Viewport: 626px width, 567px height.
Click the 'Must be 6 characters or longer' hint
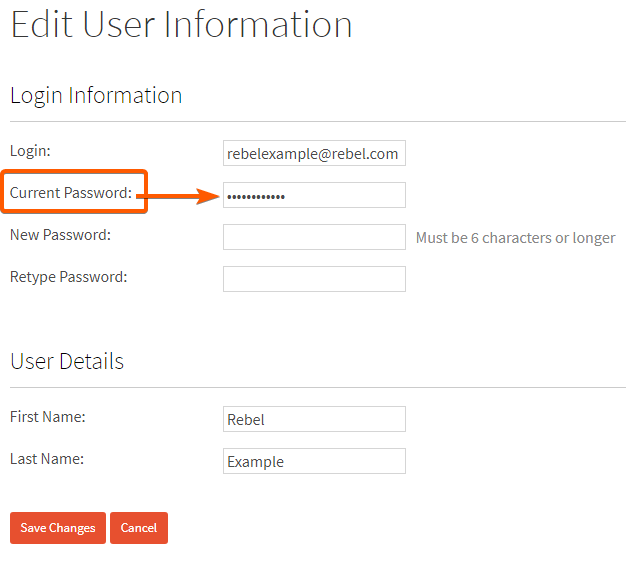(515, 238)
